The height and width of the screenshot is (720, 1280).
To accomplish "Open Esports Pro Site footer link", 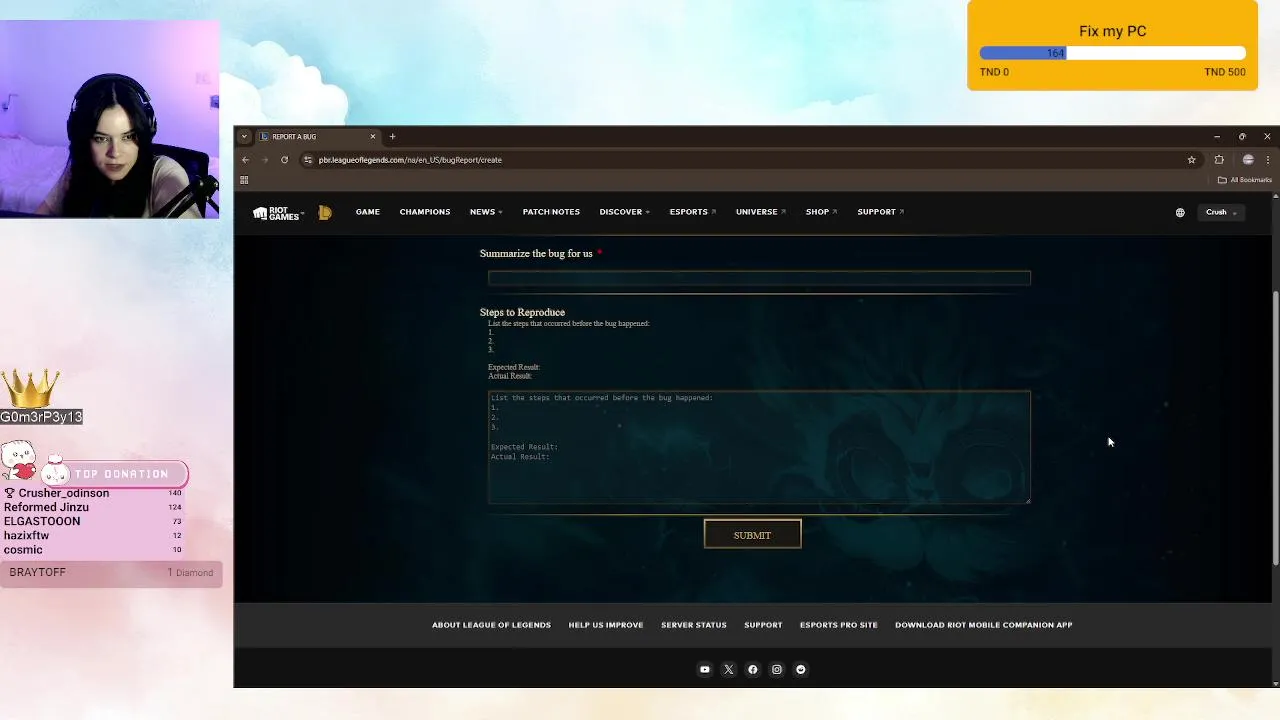I will tap(839, 625).
